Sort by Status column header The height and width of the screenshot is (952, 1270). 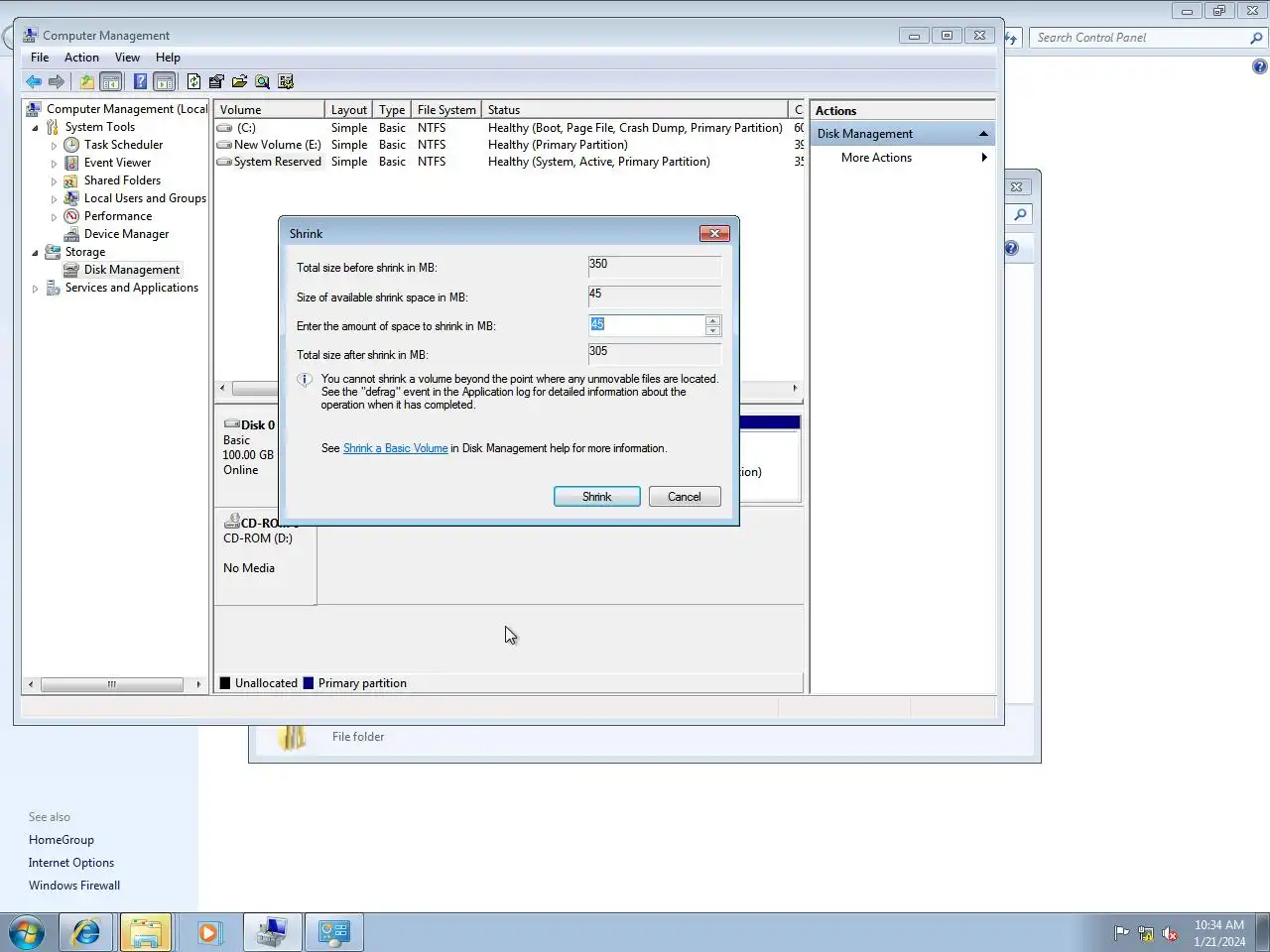click(635, 110)
